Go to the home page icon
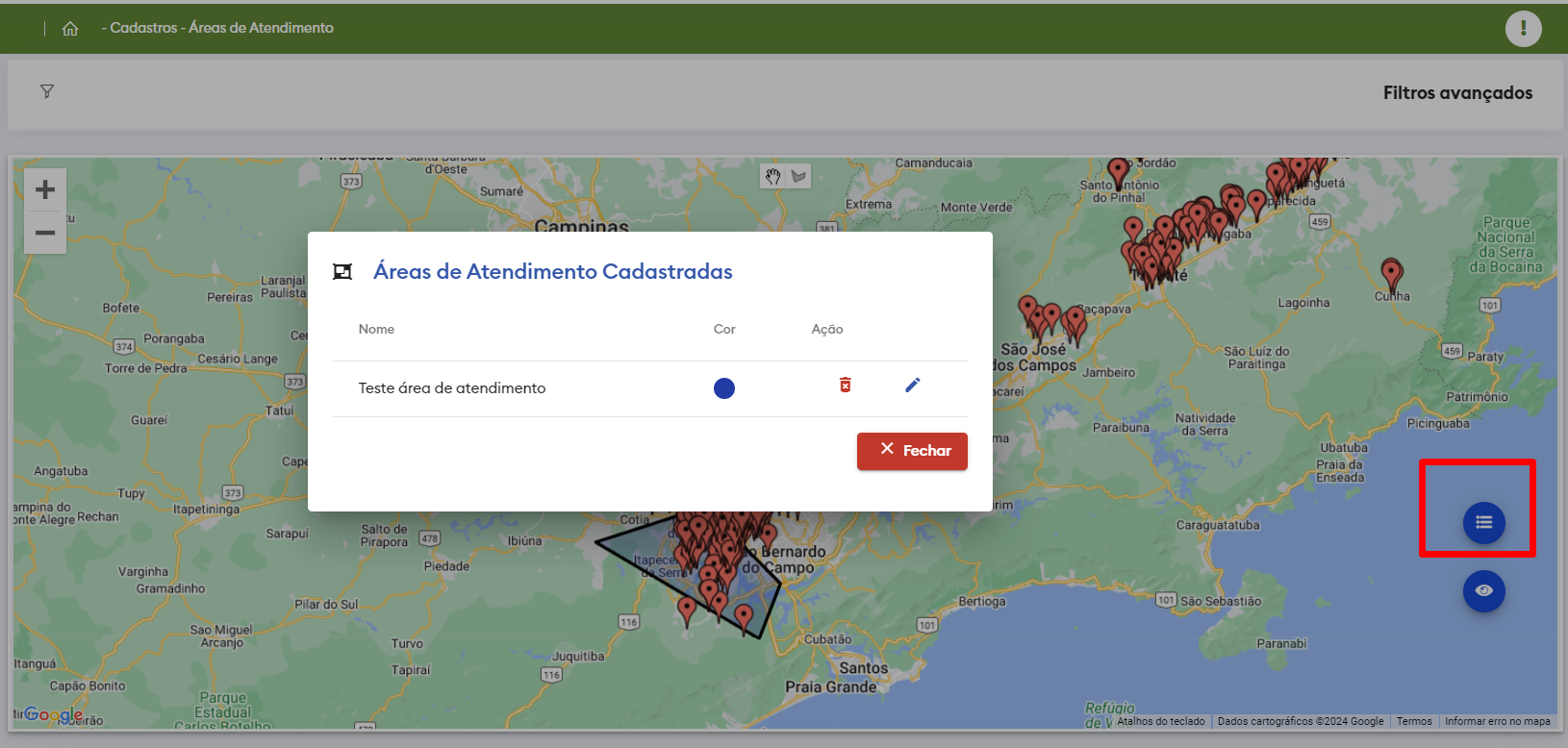 (x=70, y=29)
